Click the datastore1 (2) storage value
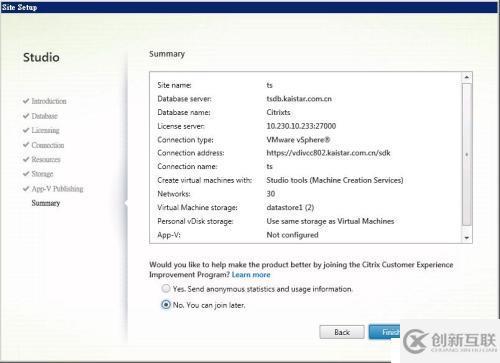The image size is (500, 363). [290, 207]
